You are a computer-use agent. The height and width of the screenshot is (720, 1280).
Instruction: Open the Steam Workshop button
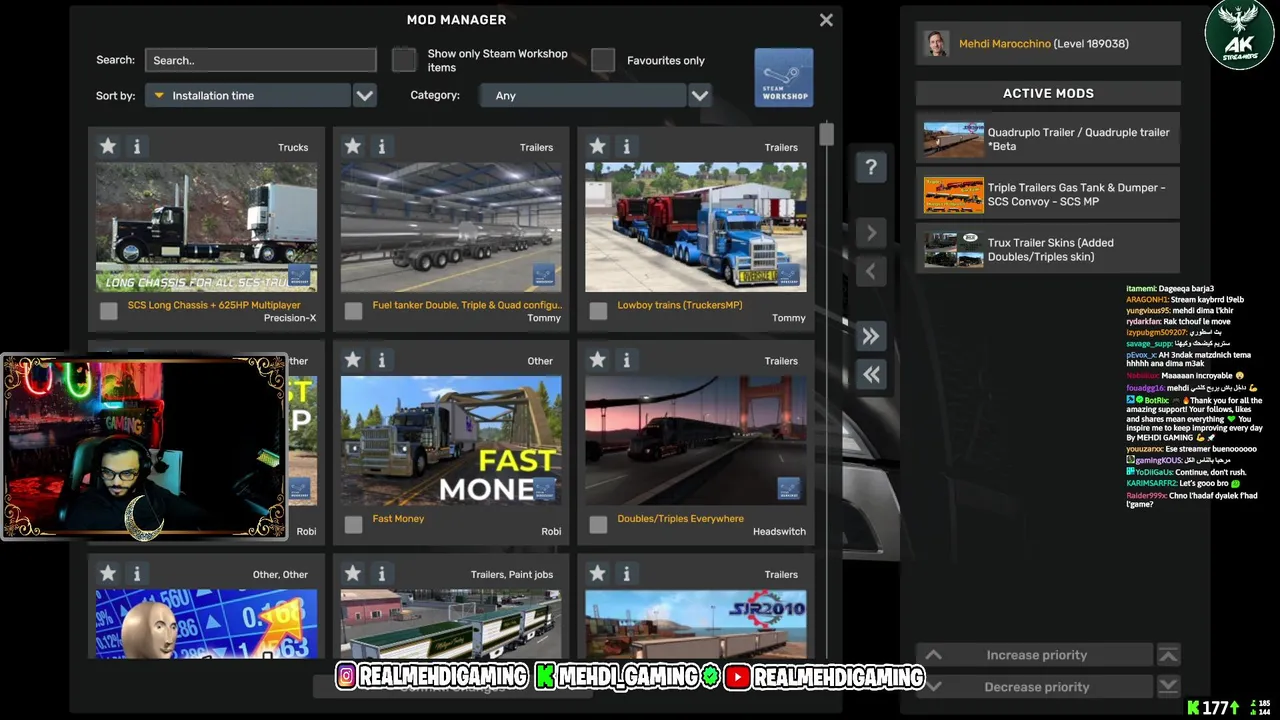tap(784, 77)
